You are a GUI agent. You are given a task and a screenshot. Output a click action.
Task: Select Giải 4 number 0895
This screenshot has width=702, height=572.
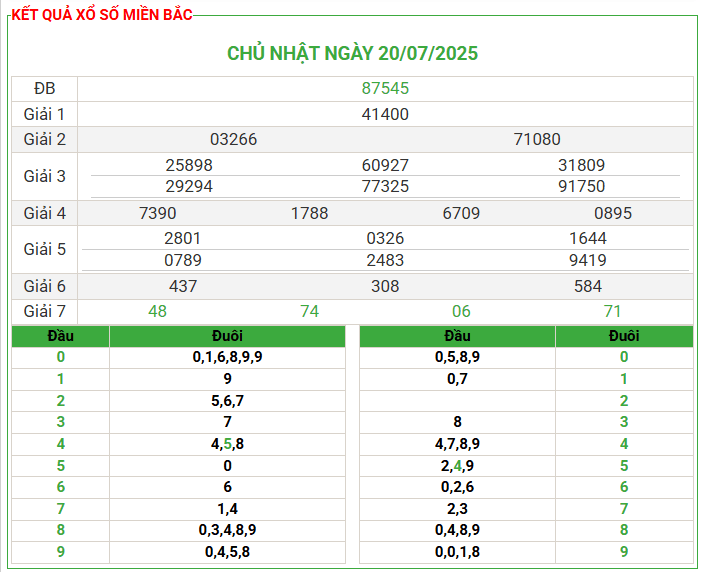[x=613, y=213]
